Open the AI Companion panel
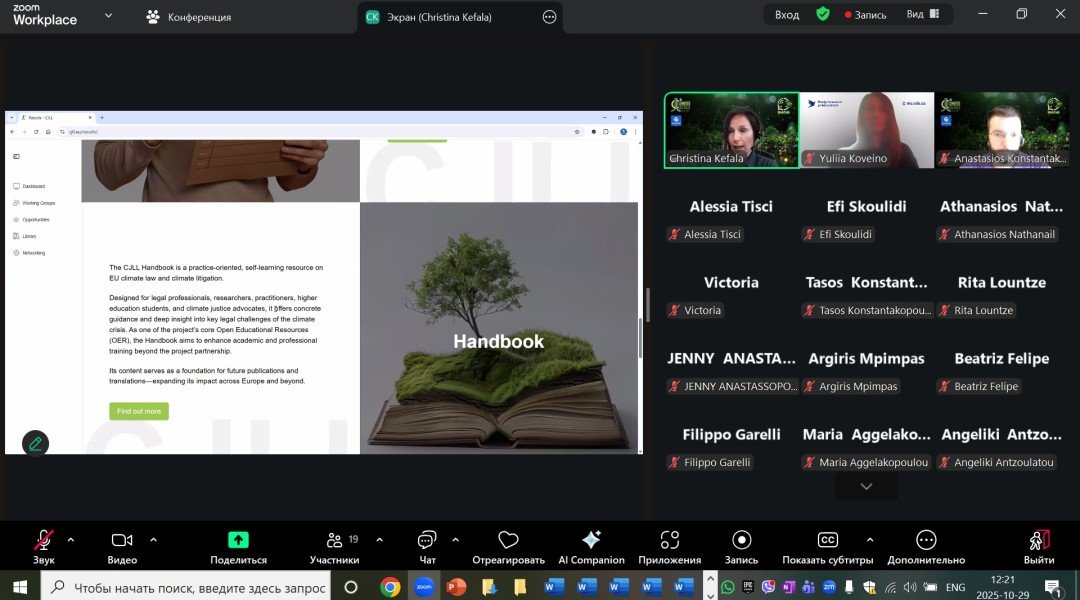Viewport: 1080px width, 600px height. [x=591, y=541]
